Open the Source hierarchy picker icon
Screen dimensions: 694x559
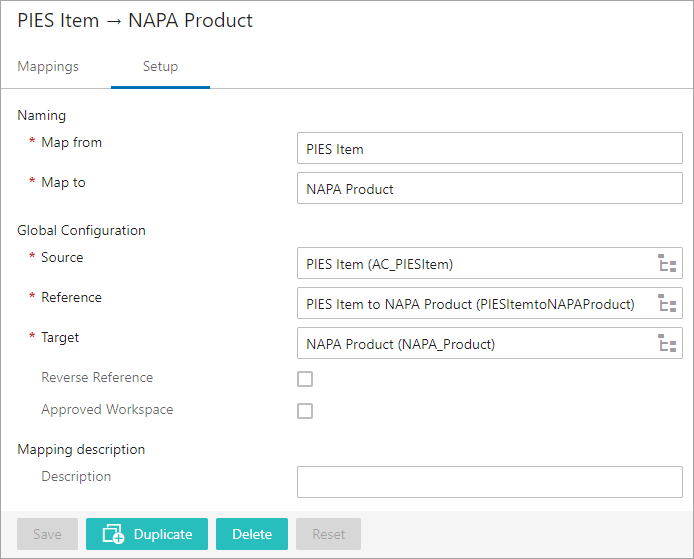667,263
